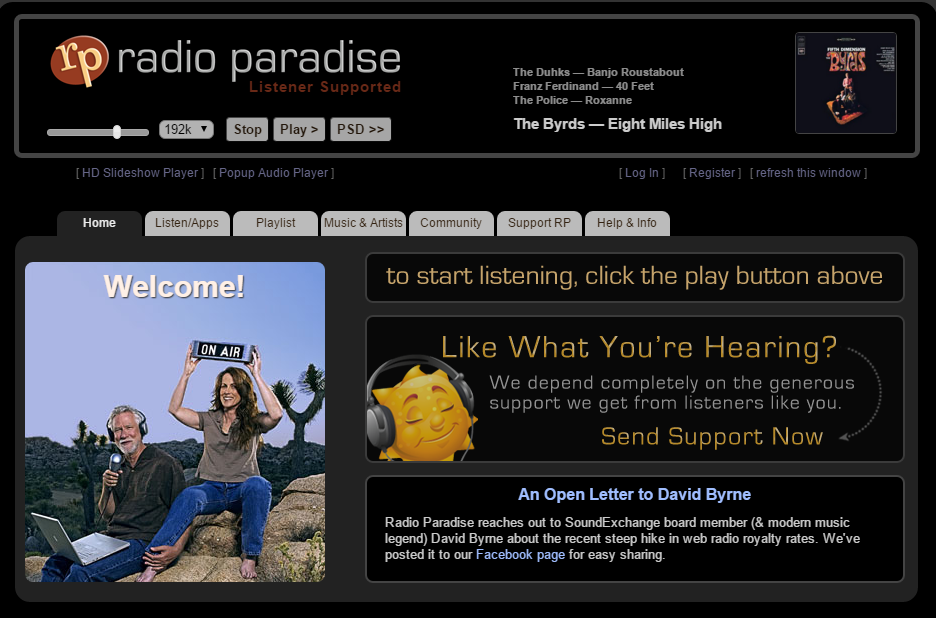Open the Help & Info tab
This screenshot has height=618, width=936.
click(x=627, y=223)
